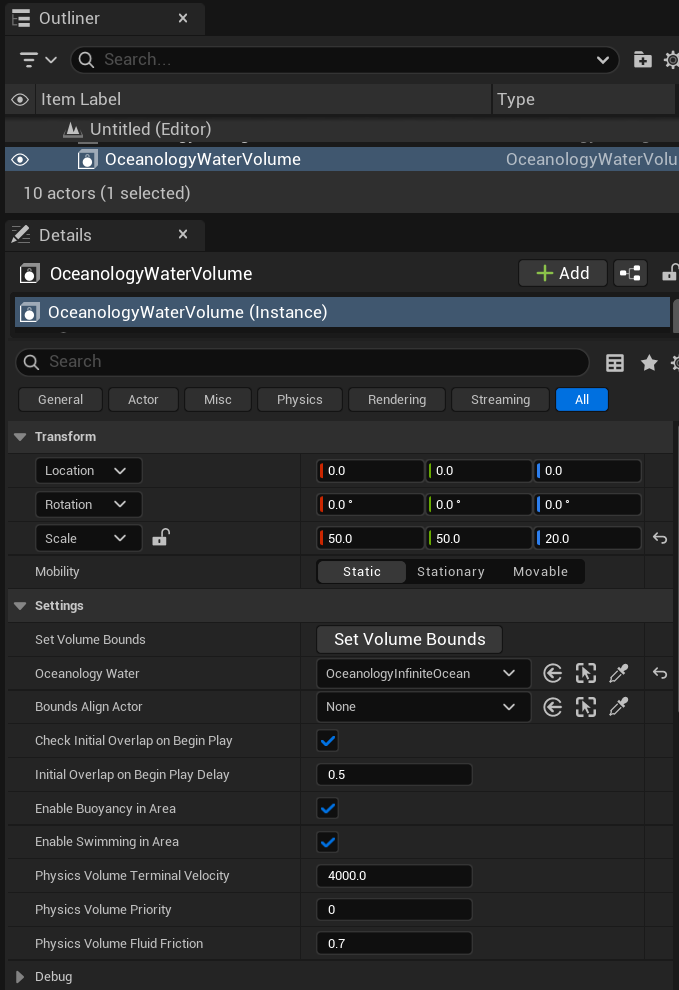Click the Set Volume Bounds button
This screenshot has width=679, height=990.
pos(409,639)
